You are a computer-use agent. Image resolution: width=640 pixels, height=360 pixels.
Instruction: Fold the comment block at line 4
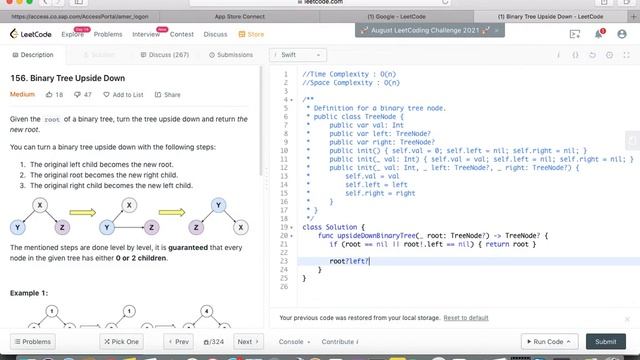coord(291,100)
